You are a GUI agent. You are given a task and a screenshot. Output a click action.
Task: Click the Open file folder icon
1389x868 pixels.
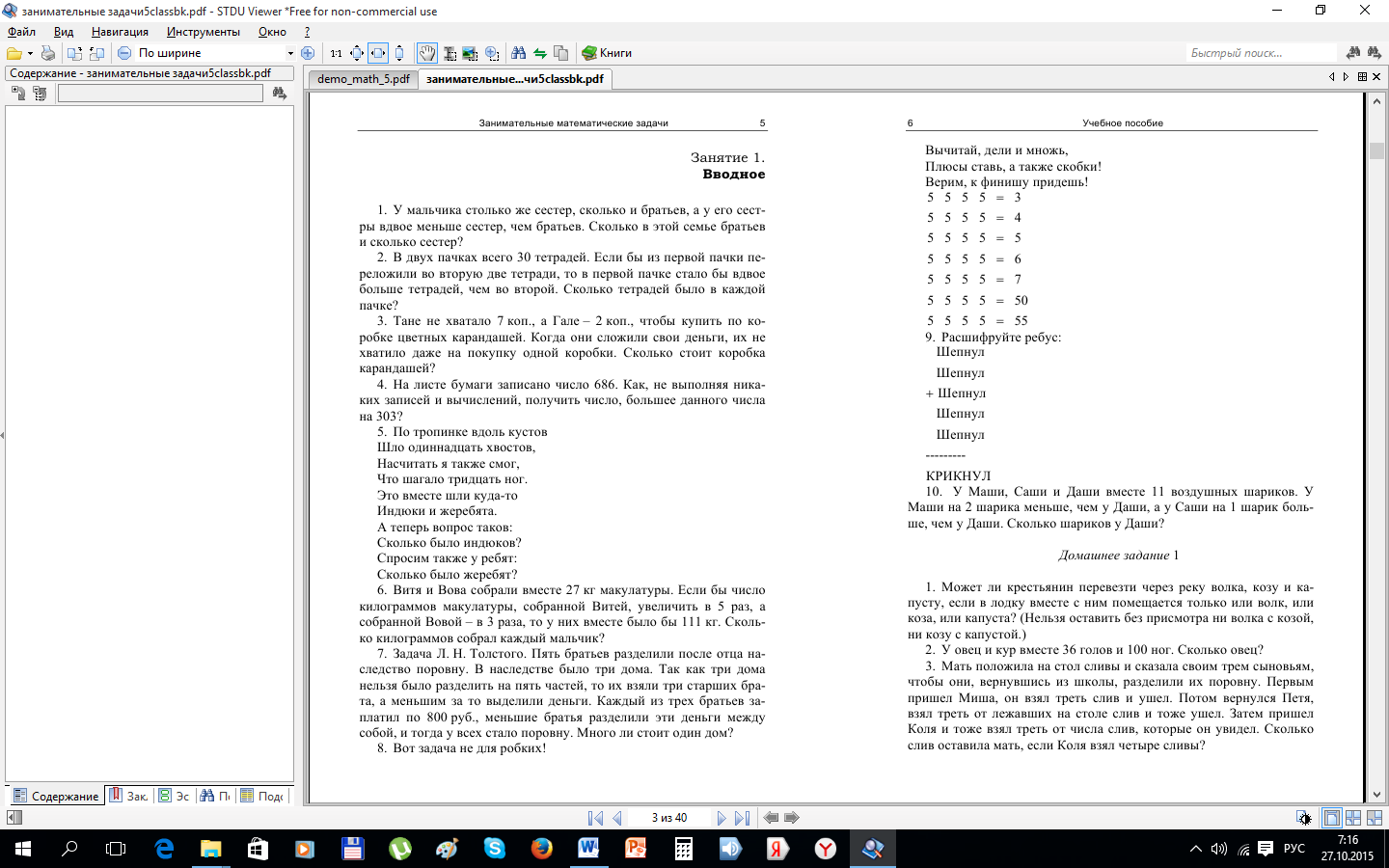[14, 53]
